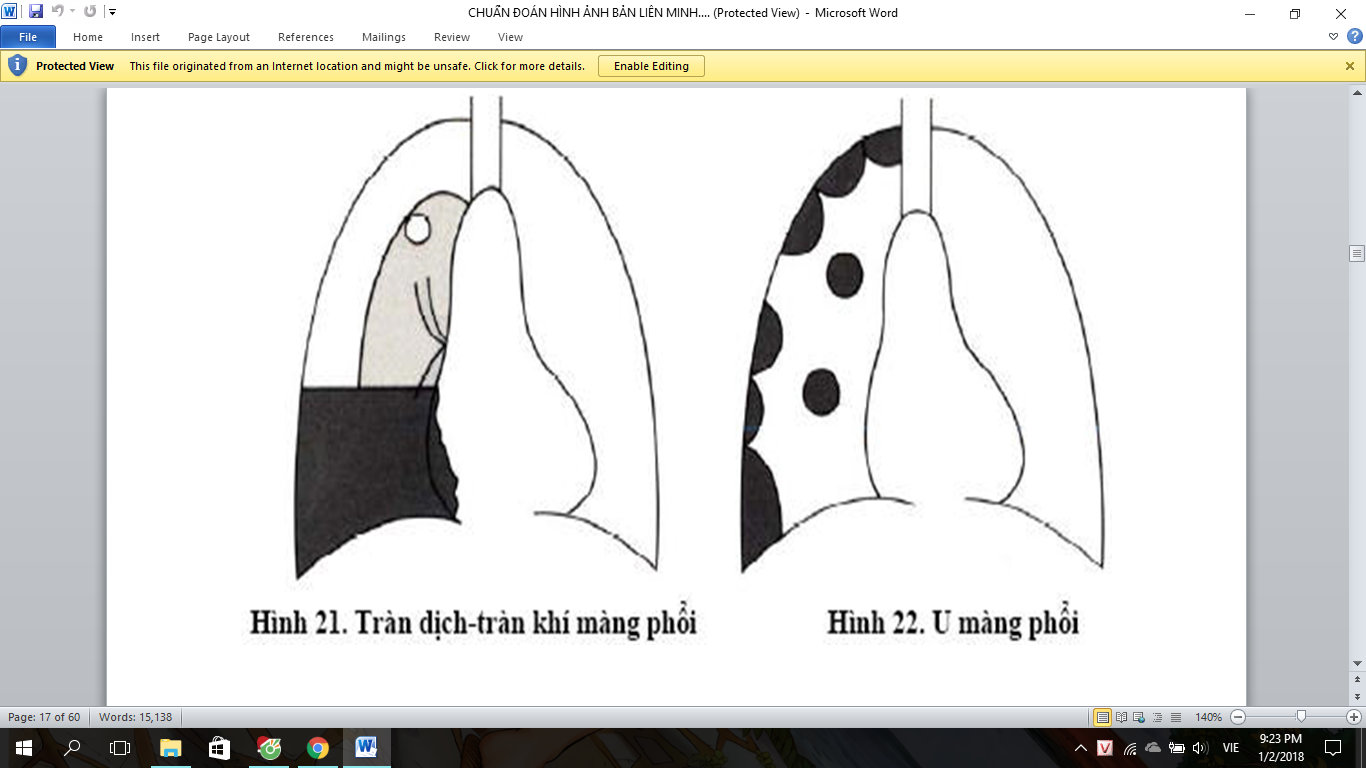Viewport: 1366px width, 768px height.
Task: Click the Hình 22 pleural tumor lung diagram
Action: point(923,336)
